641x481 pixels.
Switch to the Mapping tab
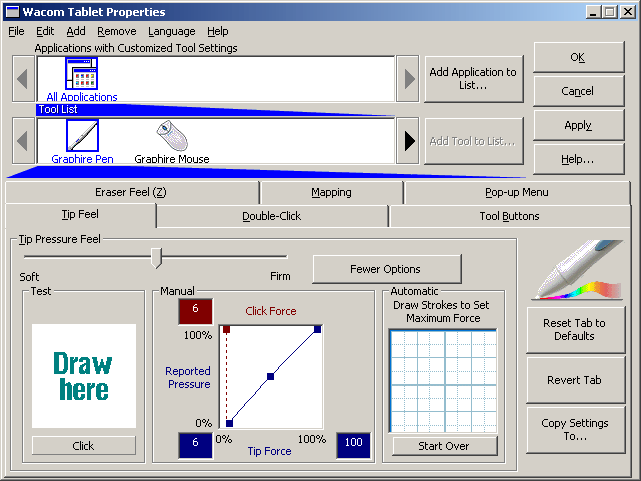tap(331, 192)
